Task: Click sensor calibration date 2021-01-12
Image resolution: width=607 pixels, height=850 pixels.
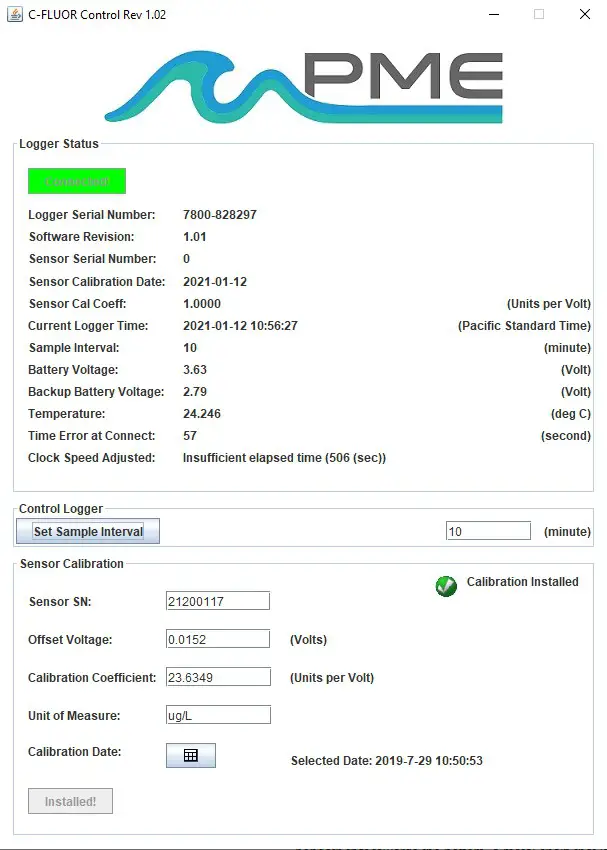Action: (215, 282)
